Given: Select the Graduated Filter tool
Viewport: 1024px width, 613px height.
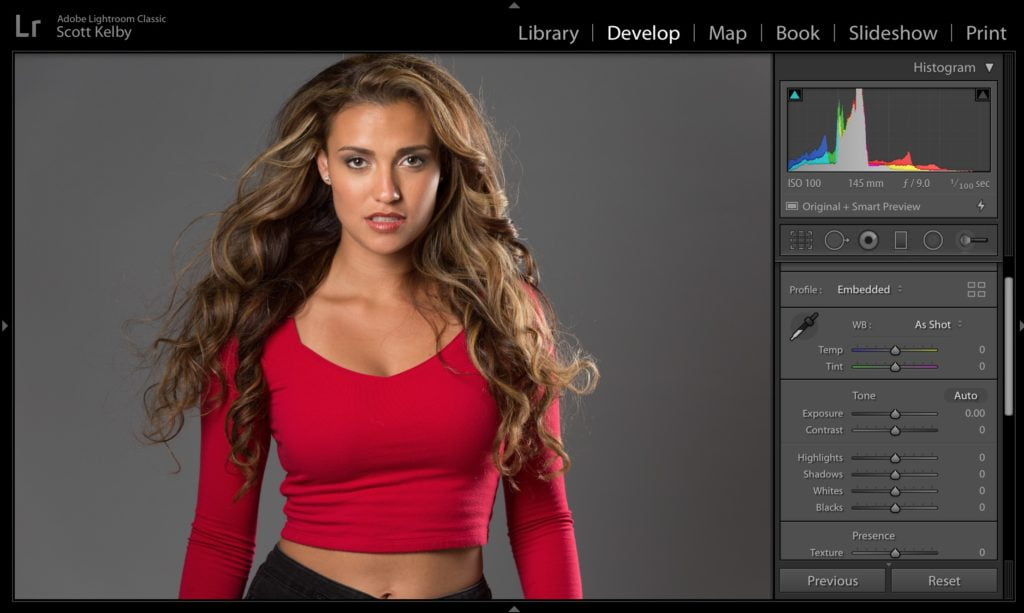Looking at the screenshot, I should coord(900,240).
